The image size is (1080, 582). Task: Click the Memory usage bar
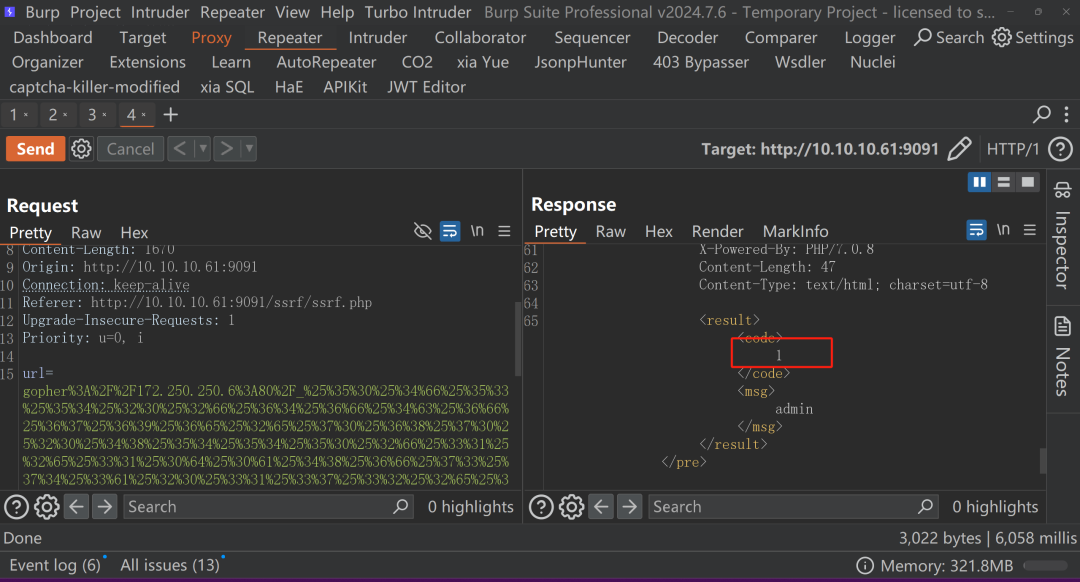[x=1046, y=566]
